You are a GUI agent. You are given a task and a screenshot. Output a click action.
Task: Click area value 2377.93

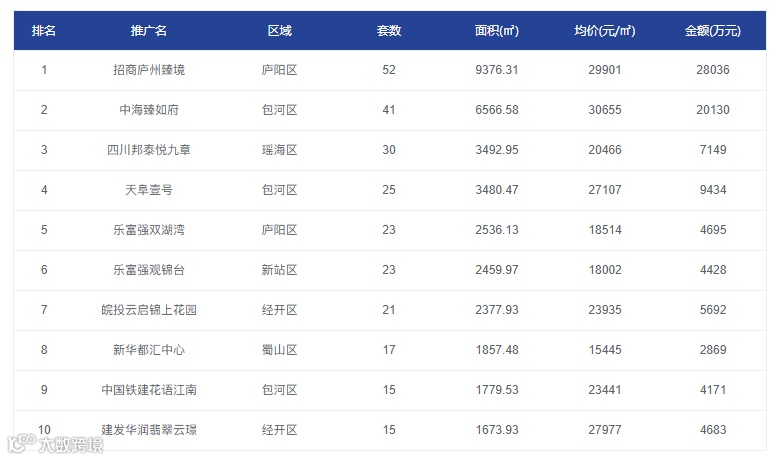497,310
